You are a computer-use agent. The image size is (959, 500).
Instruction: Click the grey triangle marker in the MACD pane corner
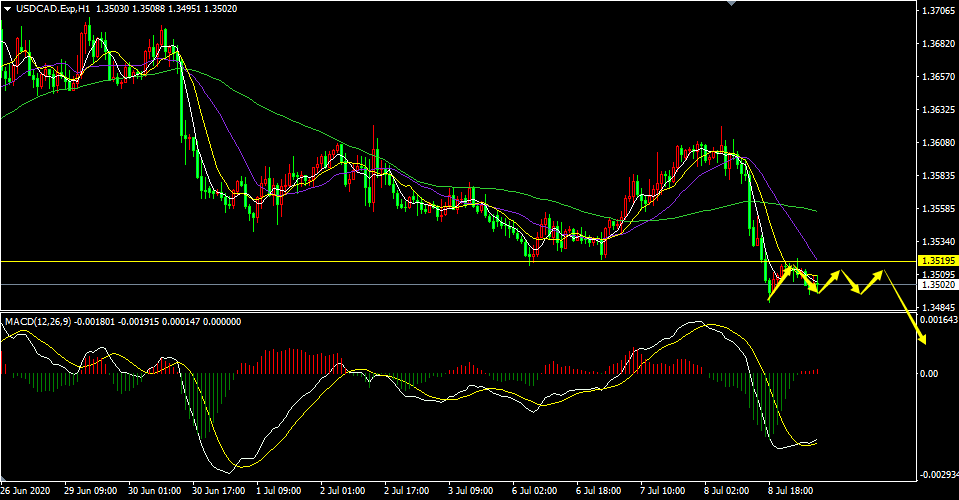[x=5, y=478]
